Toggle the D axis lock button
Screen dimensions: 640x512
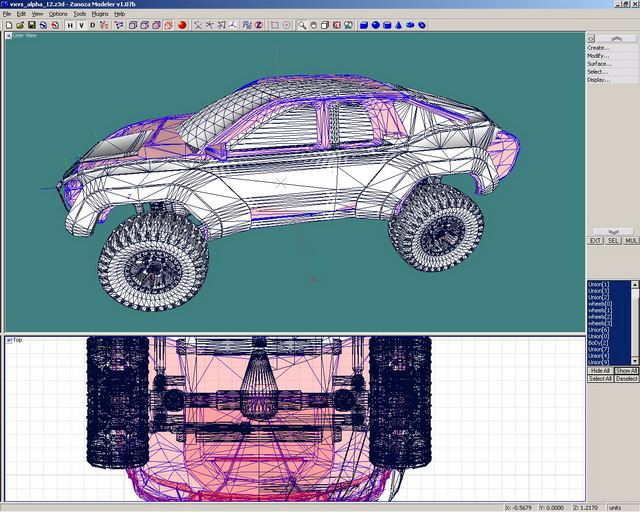[x=92, y=25]
